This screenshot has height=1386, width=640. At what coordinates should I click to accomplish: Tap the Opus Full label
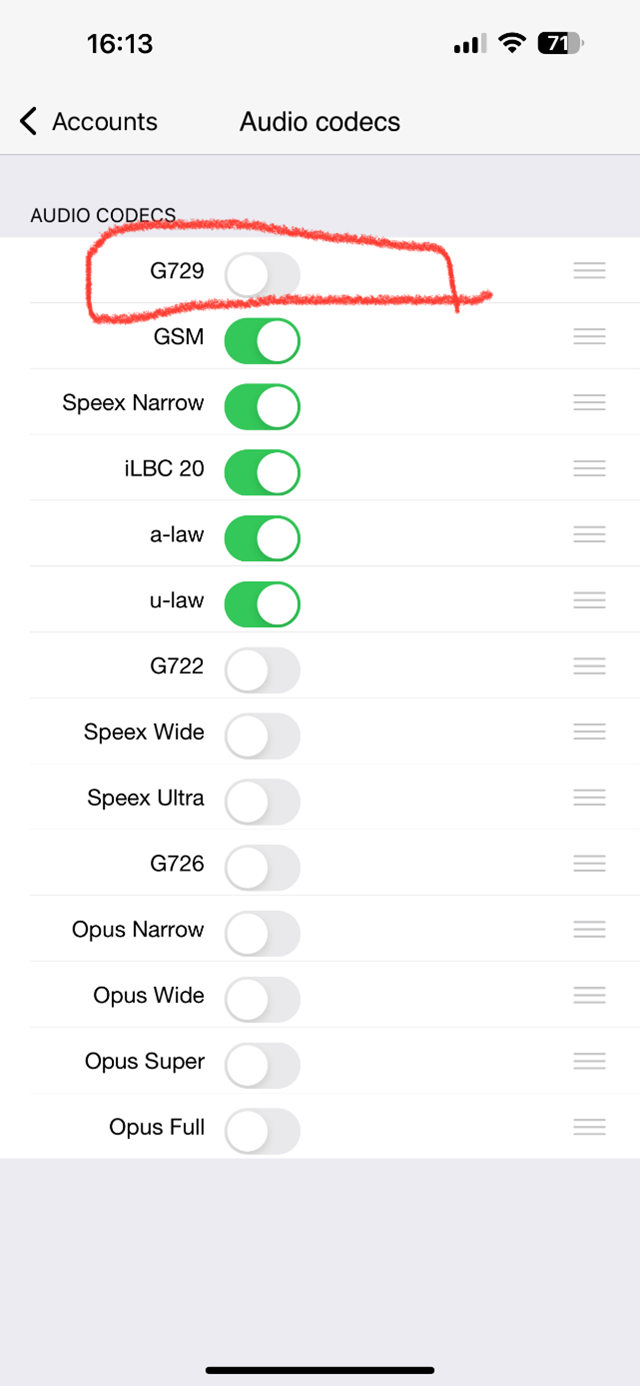(157, 1127)
